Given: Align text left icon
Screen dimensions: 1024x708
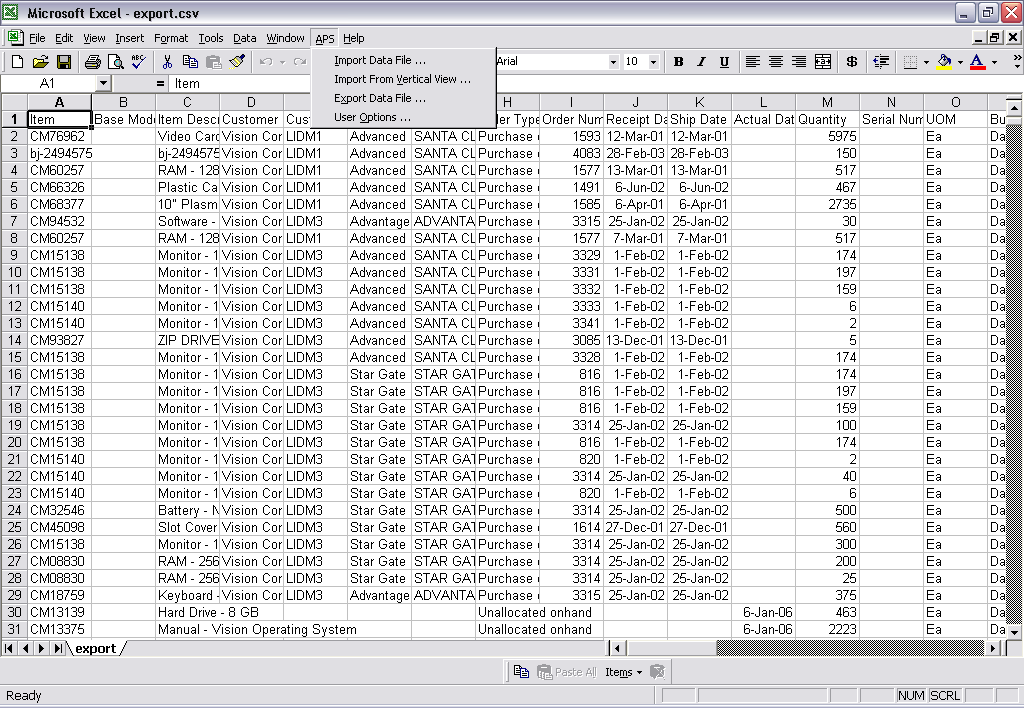Looking at the screenshot, I should tap(752, 61).
